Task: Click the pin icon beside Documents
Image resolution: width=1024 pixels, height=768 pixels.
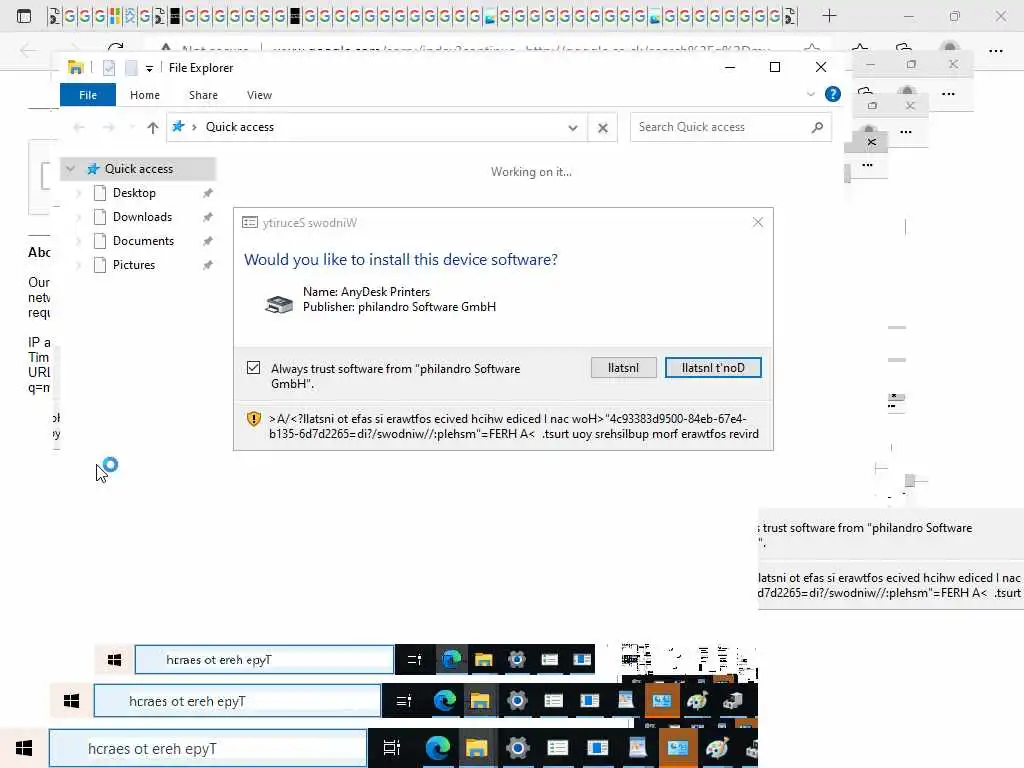Action: (x=208, y=241)
